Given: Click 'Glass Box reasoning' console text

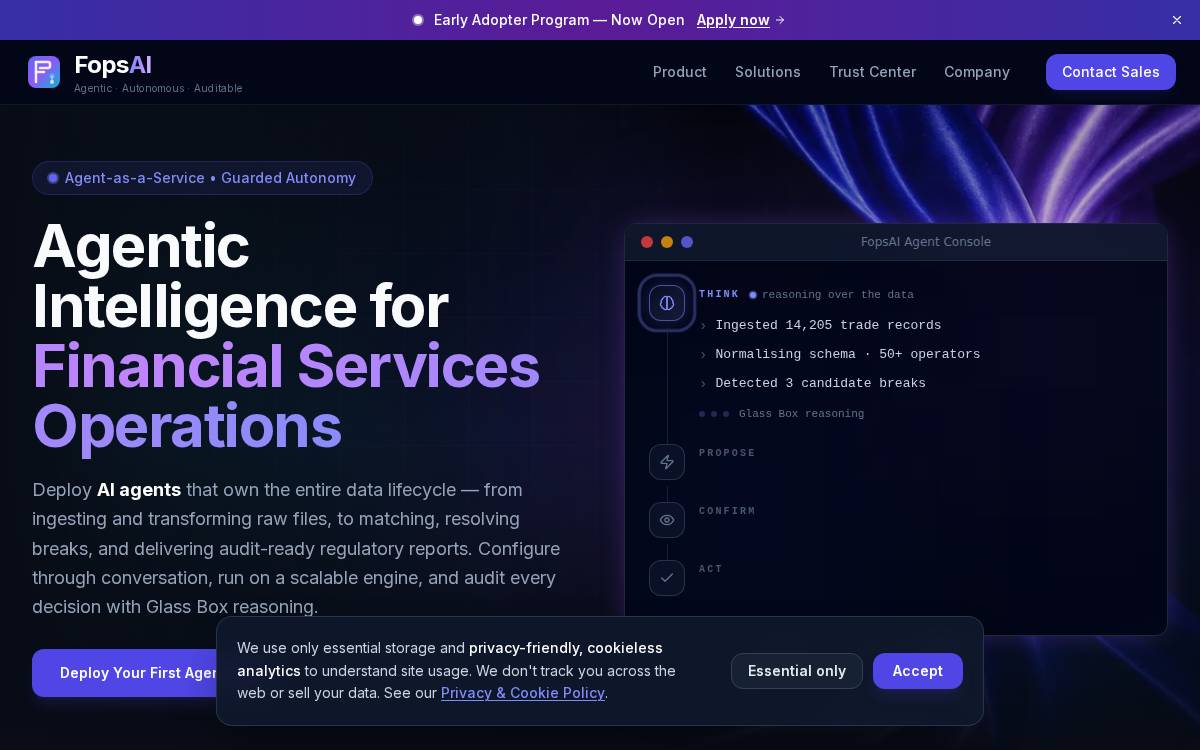Looking at the screenshot, I should point(801,414).
